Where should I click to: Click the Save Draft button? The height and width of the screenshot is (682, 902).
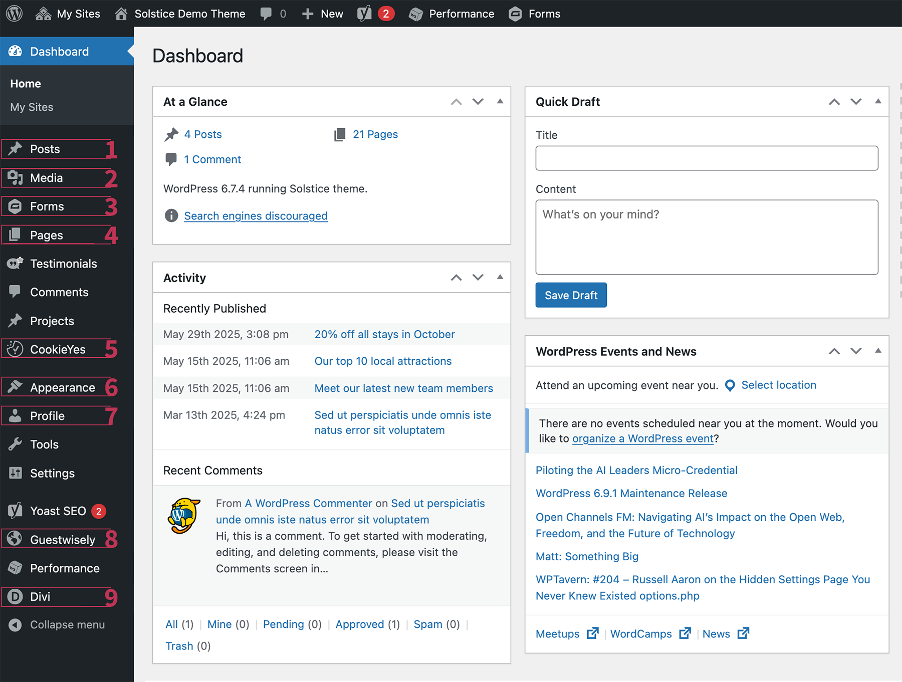pos(571,295)
